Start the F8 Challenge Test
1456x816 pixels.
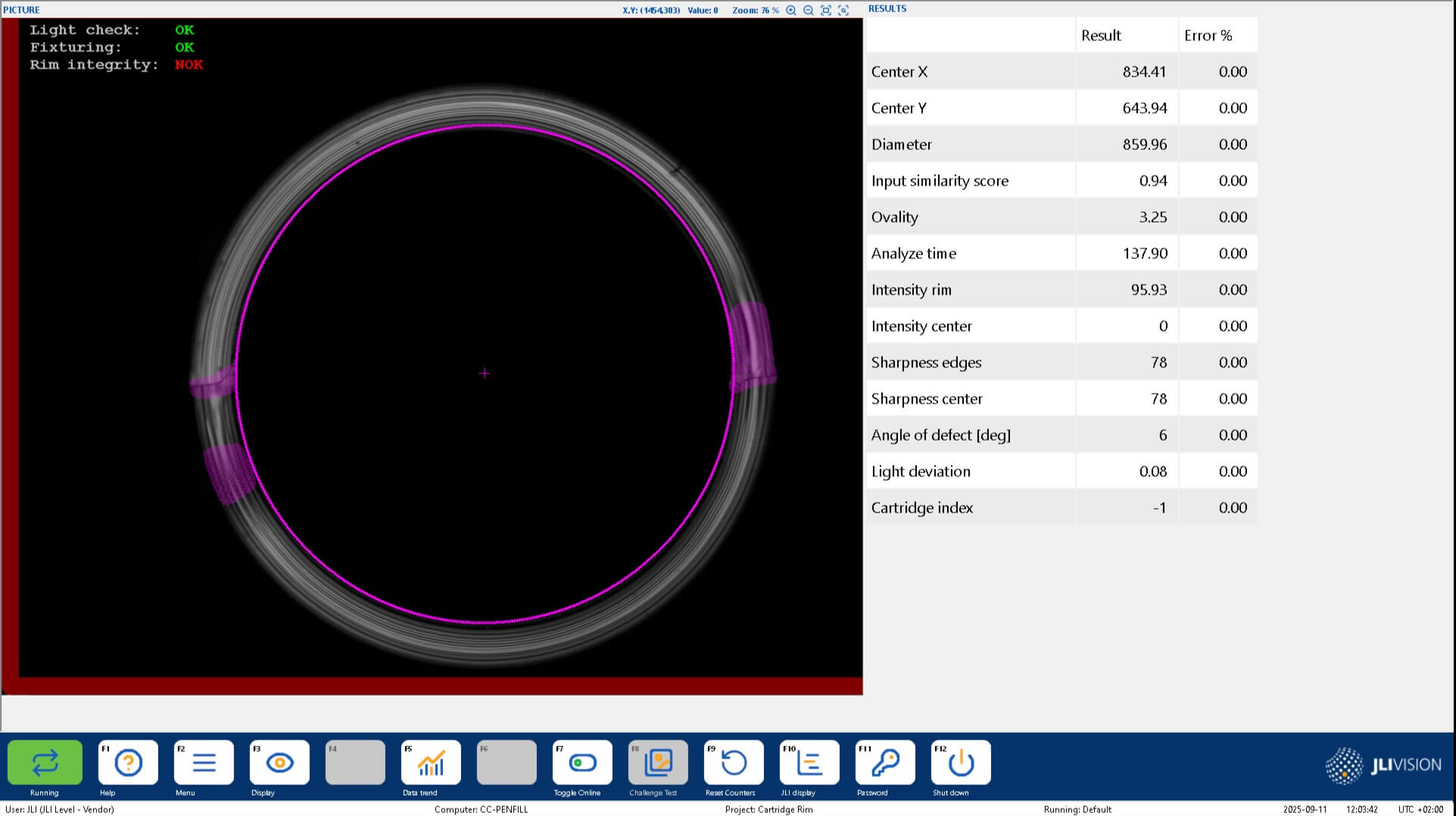pos(658,762)
